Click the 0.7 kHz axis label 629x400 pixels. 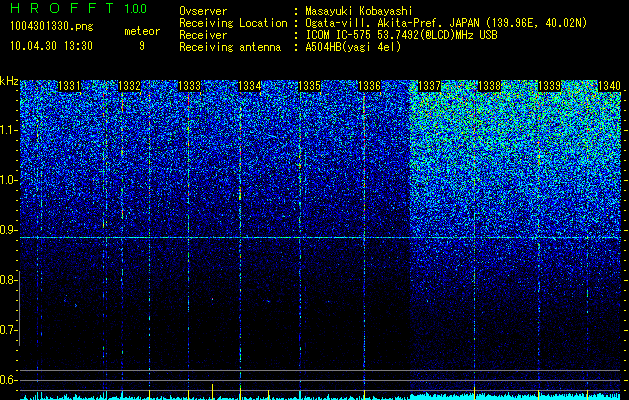point(9,330)
